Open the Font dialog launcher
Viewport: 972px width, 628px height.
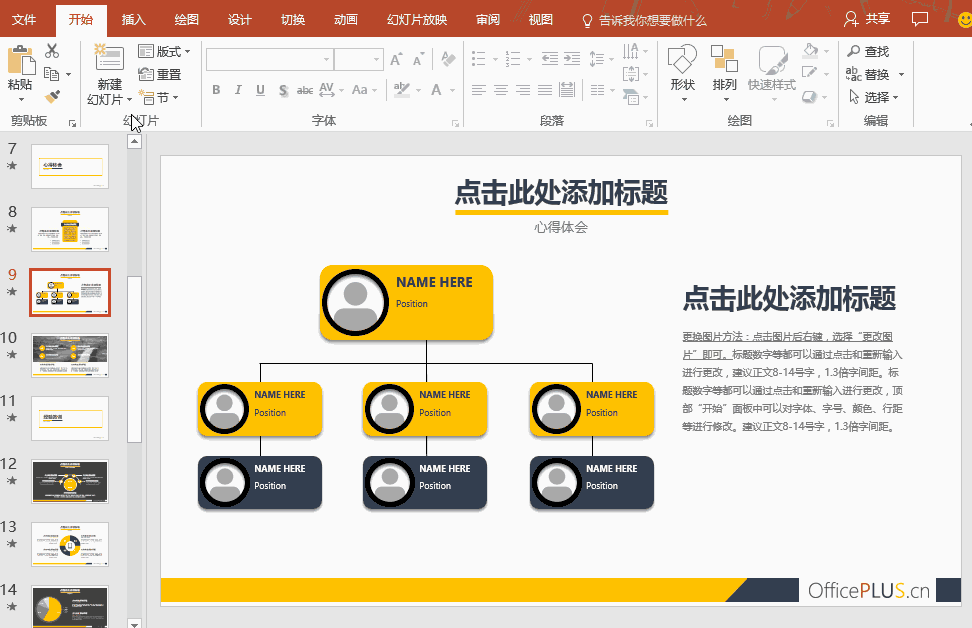tap(456, 123)
